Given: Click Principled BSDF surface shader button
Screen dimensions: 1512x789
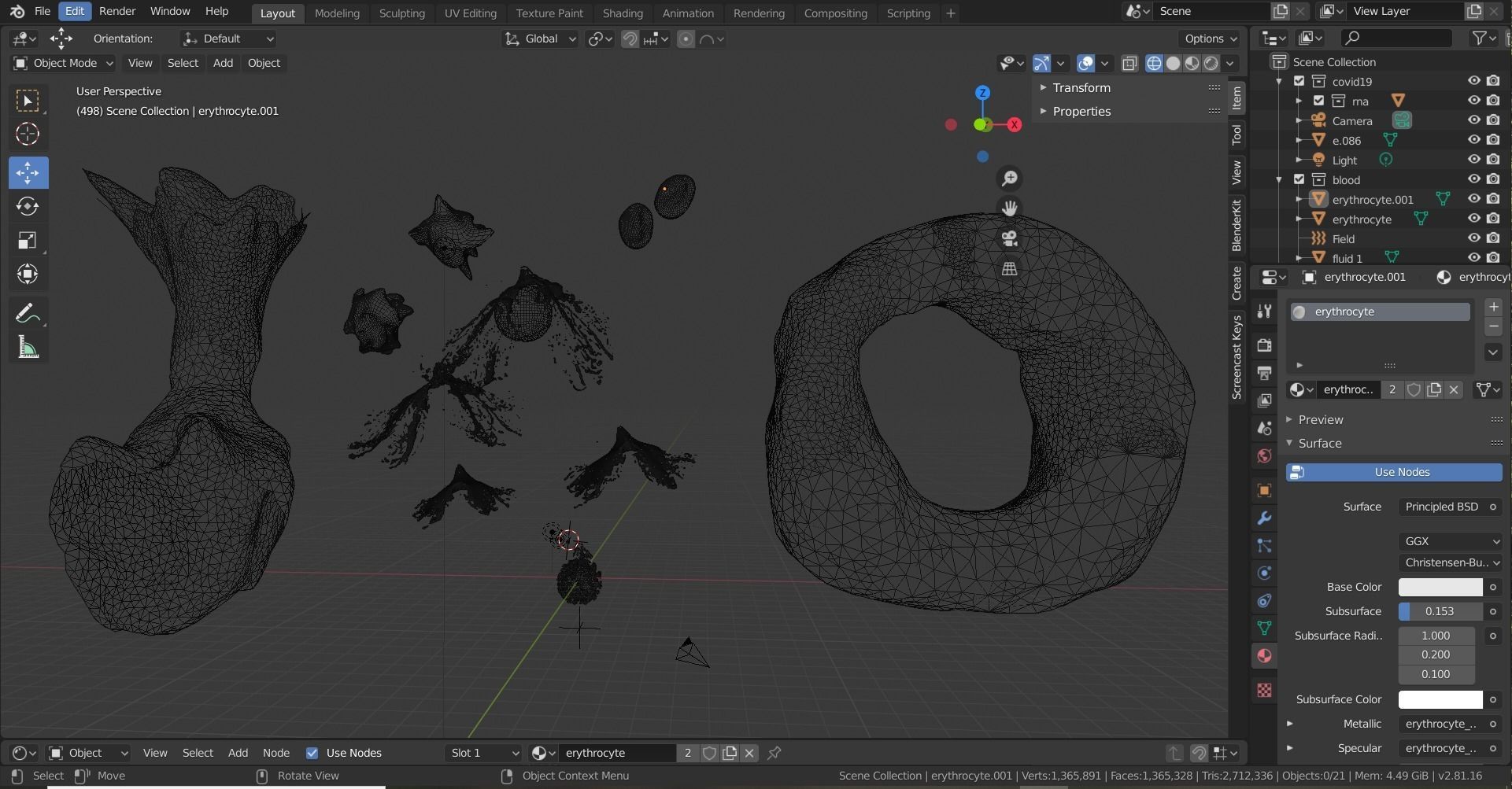Looking at the screenshot, I should [1442, 507].
